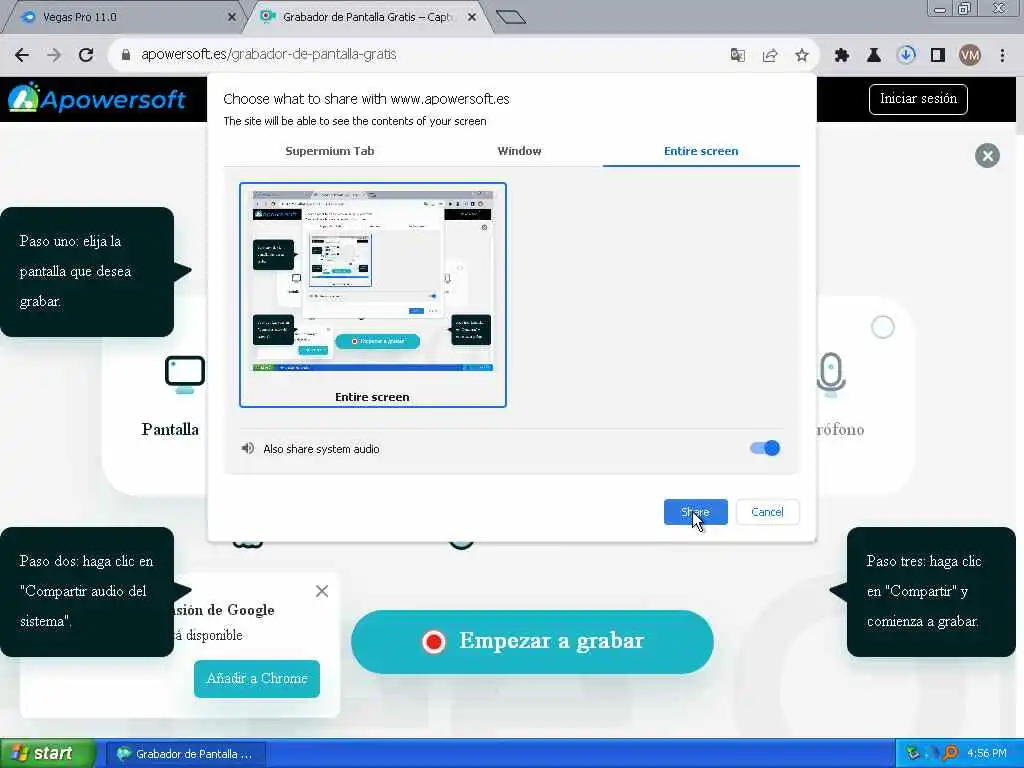
Task: Toggle the side panel icon
Action: pyautogui.click(x=938, y=55)
